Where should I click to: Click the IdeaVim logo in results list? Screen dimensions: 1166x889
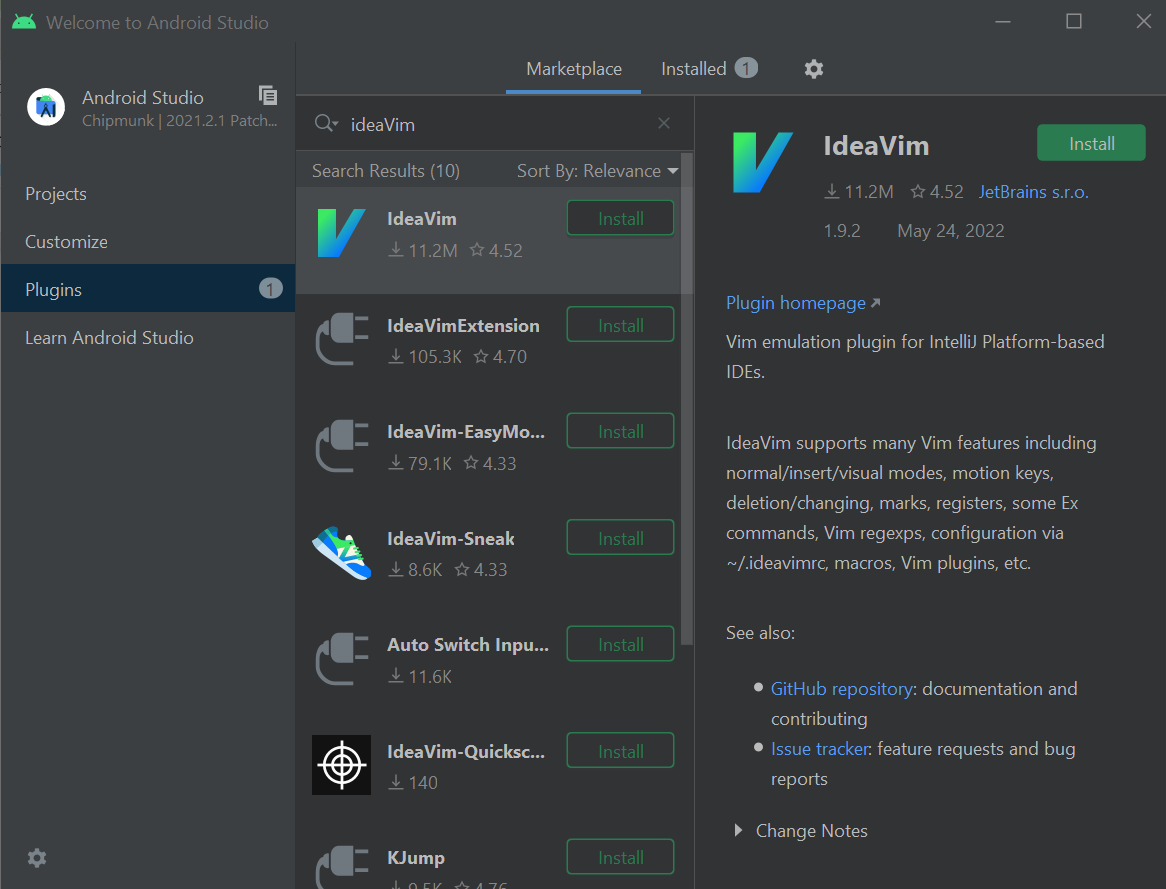click(341, 234)
